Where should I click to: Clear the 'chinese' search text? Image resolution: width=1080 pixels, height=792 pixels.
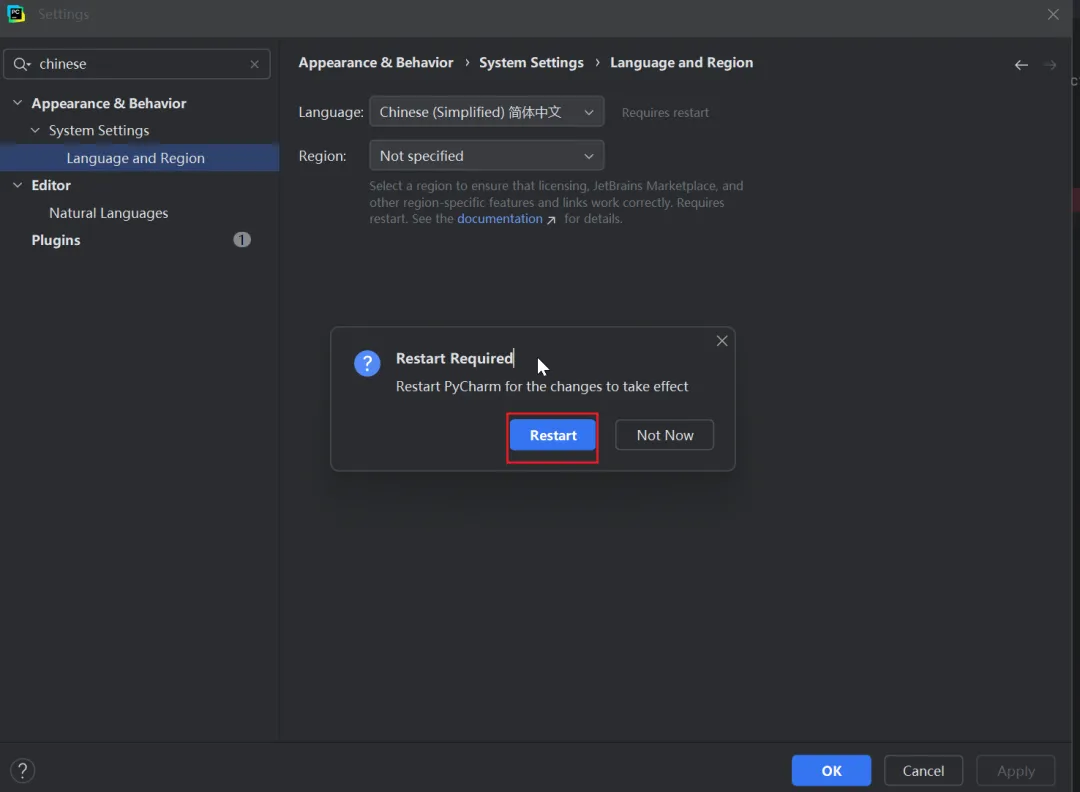click(254, 64)
